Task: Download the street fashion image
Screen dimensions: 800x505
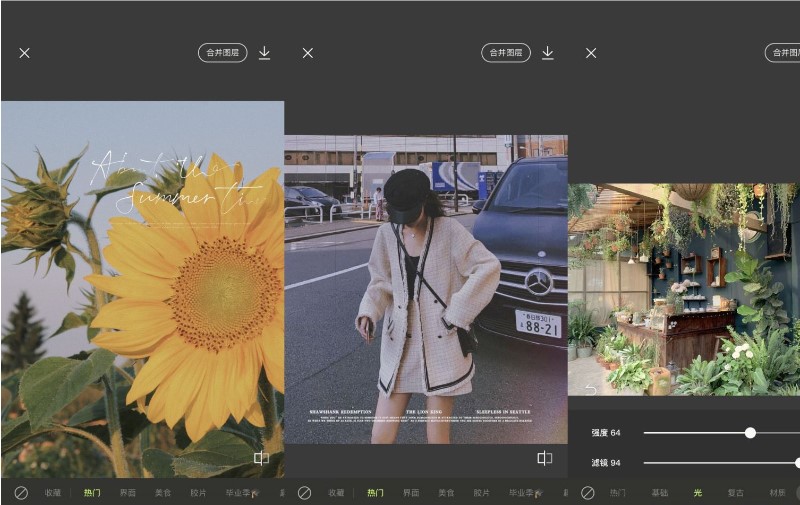Action: [547, 53]
